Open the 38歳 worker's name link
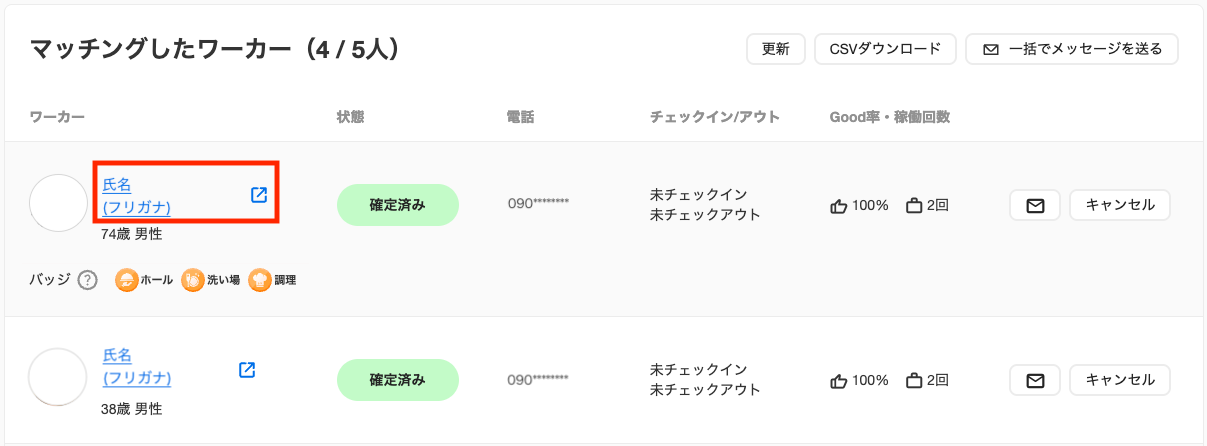 137,367
